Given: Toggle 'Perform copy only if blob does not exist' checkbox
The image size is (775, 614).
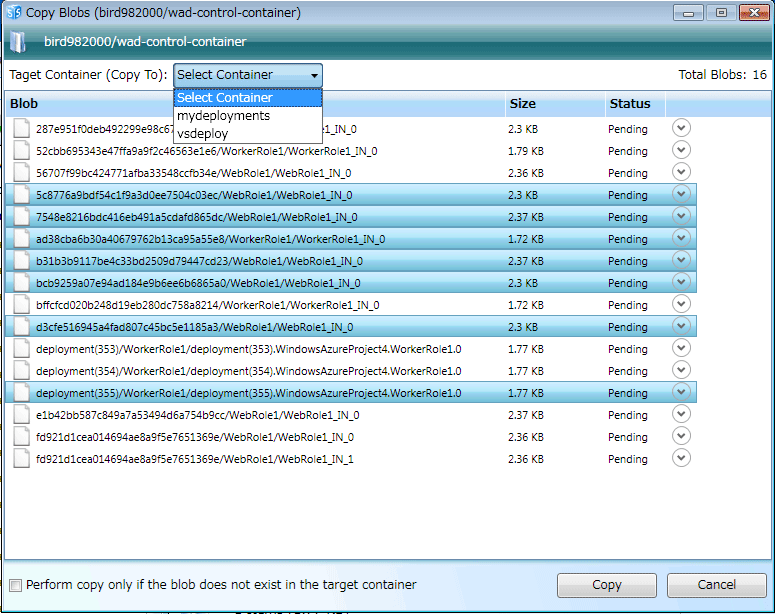Looking at the screenshot, I should tap(16, 585).
